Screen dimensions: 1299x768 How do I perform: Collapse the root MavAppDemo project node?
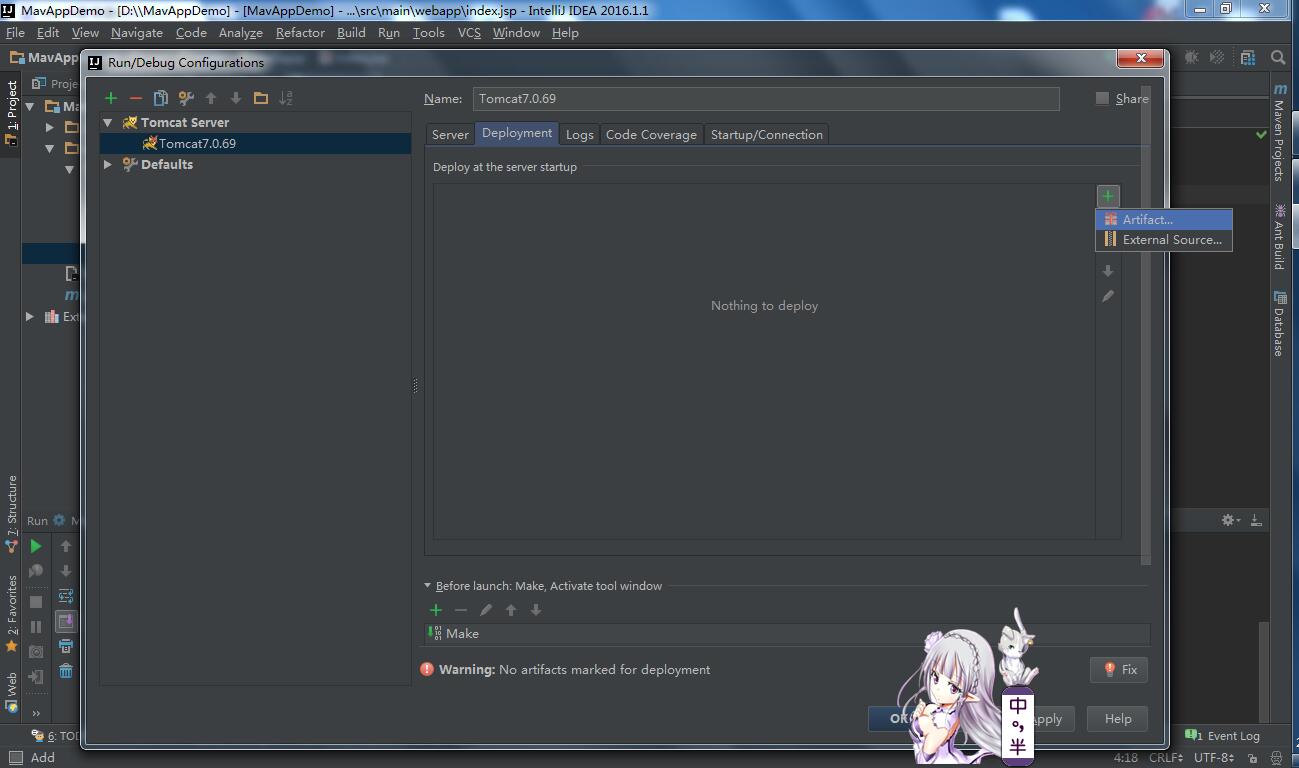tap(30, 106)
